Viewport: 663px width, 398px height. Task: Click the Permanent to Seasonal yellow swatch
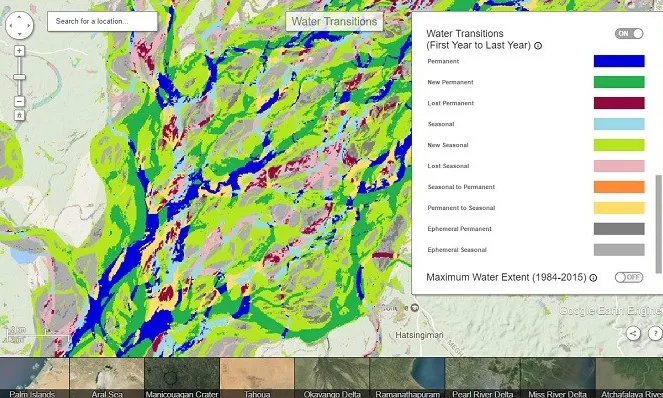619,208
